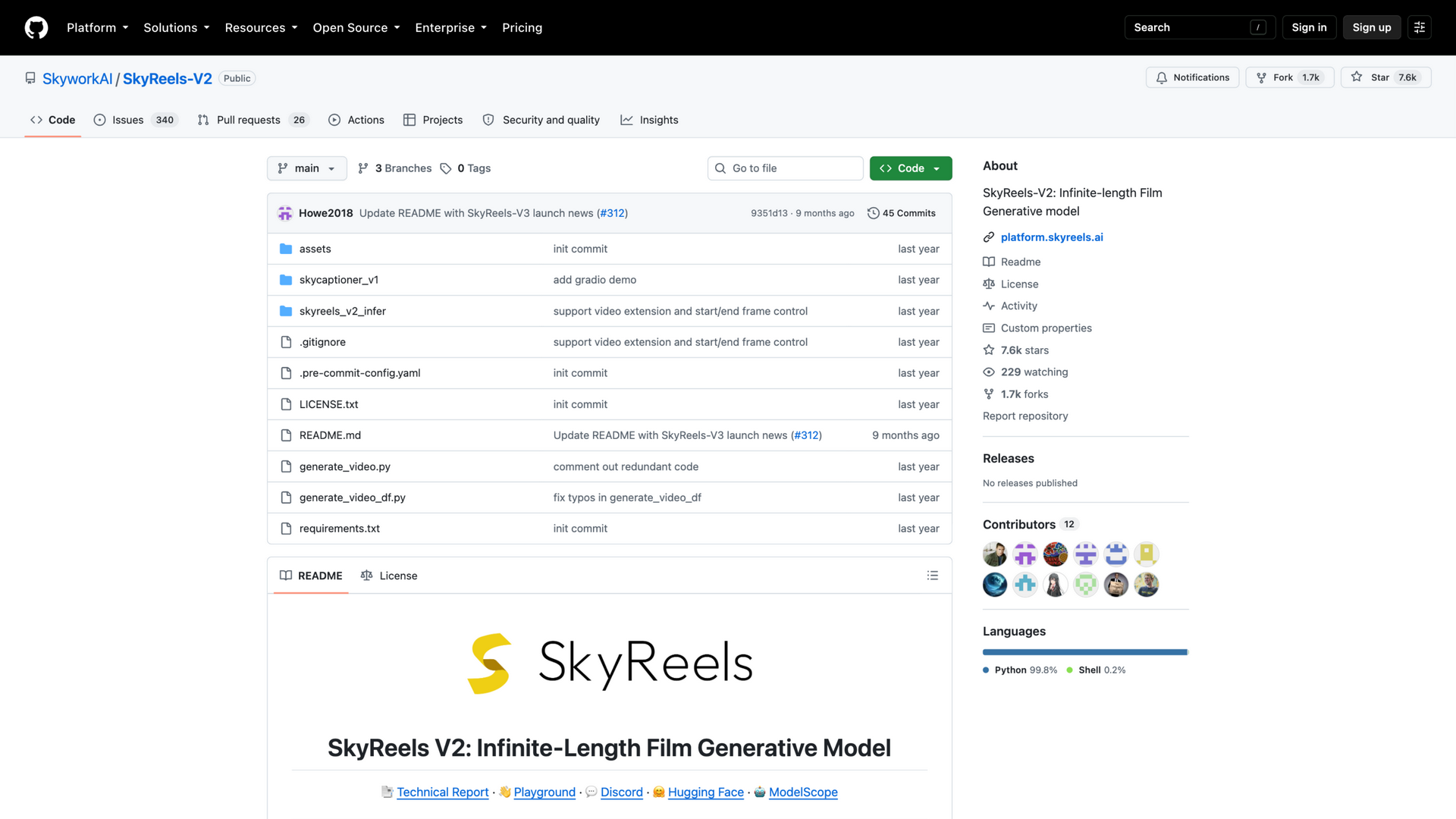The width and height of the screenshot is (1456, 819).
Task: Click the Sign in button
Action: coord(1309,27)
